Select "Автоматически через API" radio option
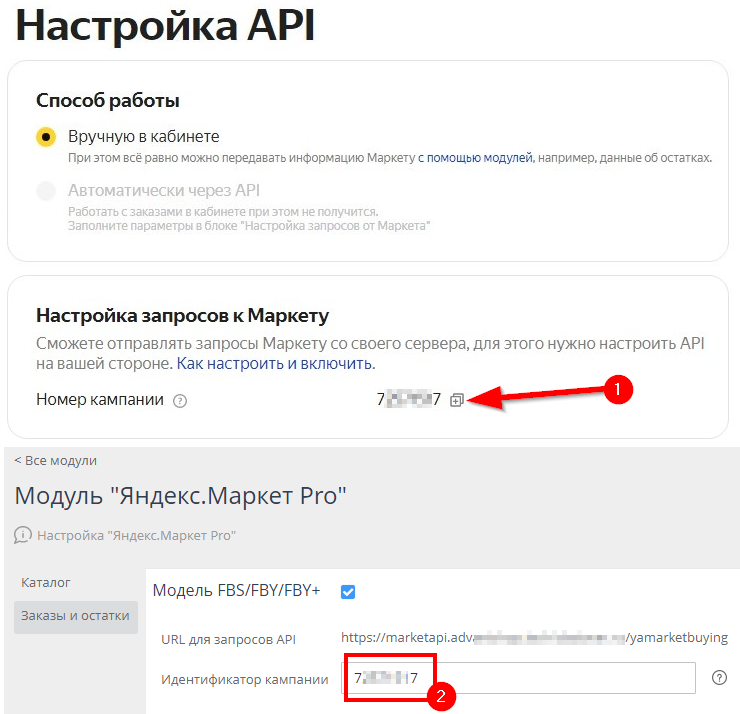740x714 pixels. click(46, 190)
